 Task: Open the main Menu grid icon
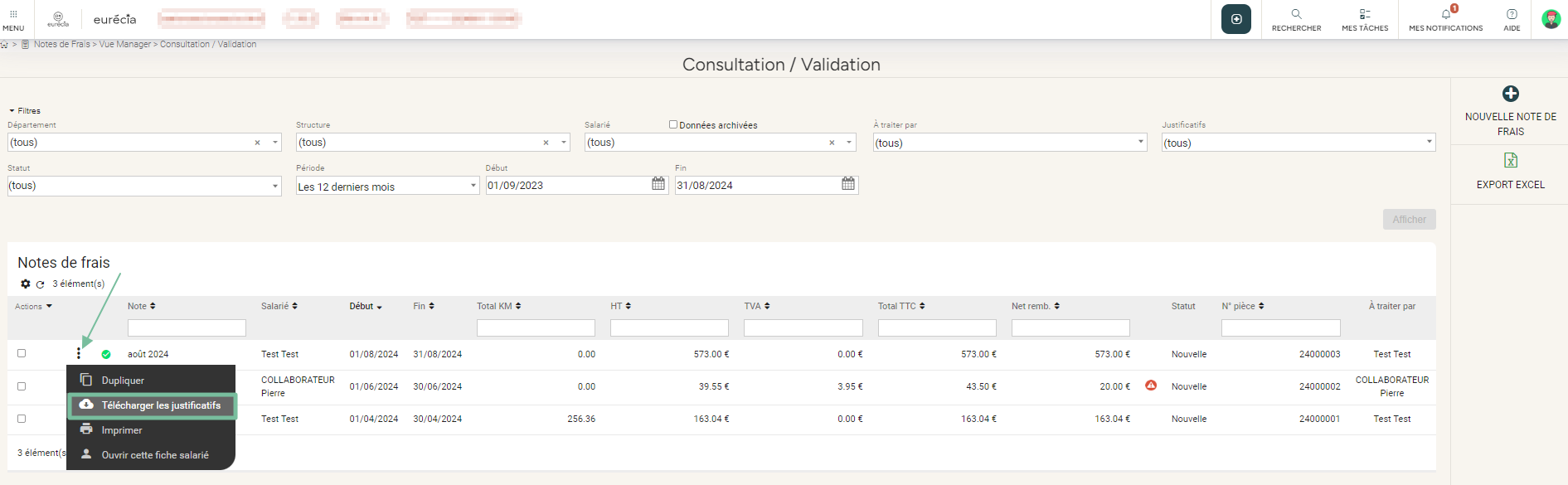pos(13,14)
